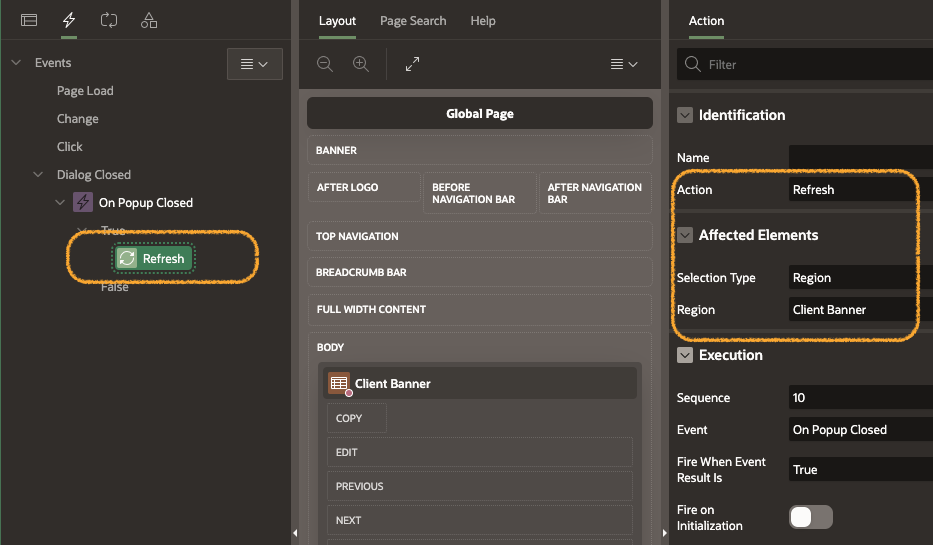Collapse the Dialog Closed tree node
Screen dimensions: 933x545
(x=38, y=175)
